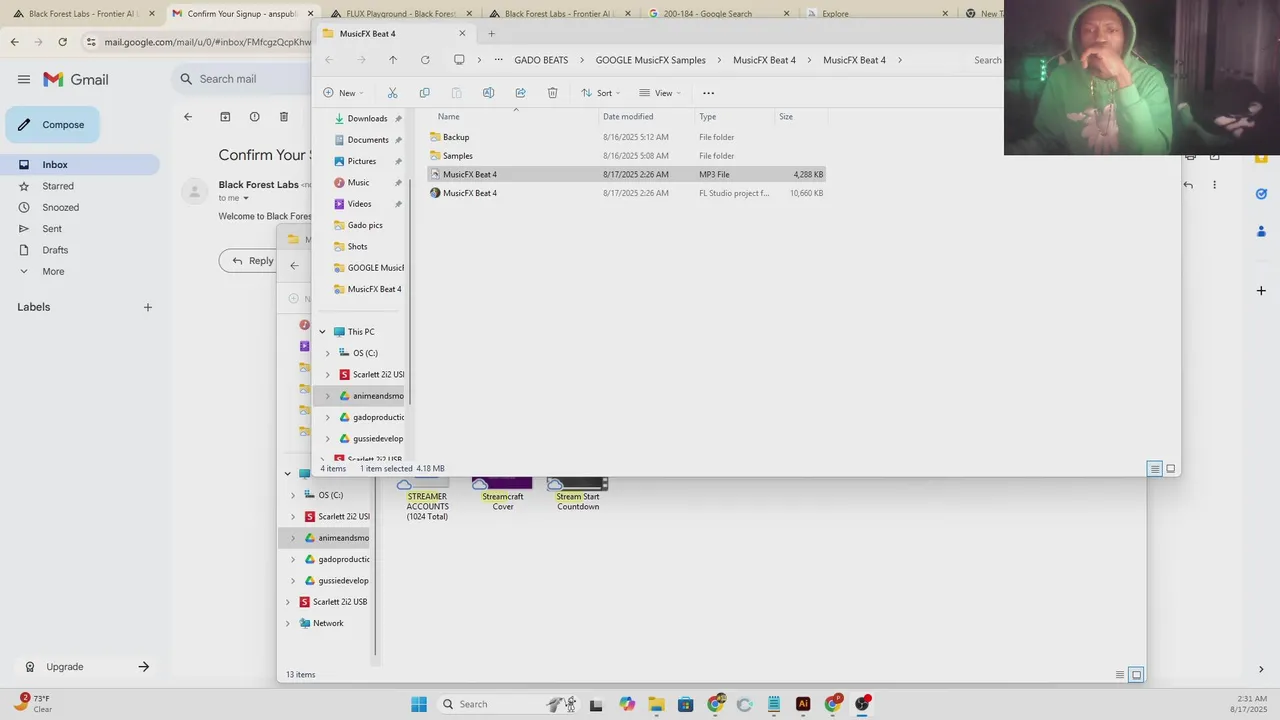
Task: Open Downloads in Explorer quick access
Action: point(367,118)
